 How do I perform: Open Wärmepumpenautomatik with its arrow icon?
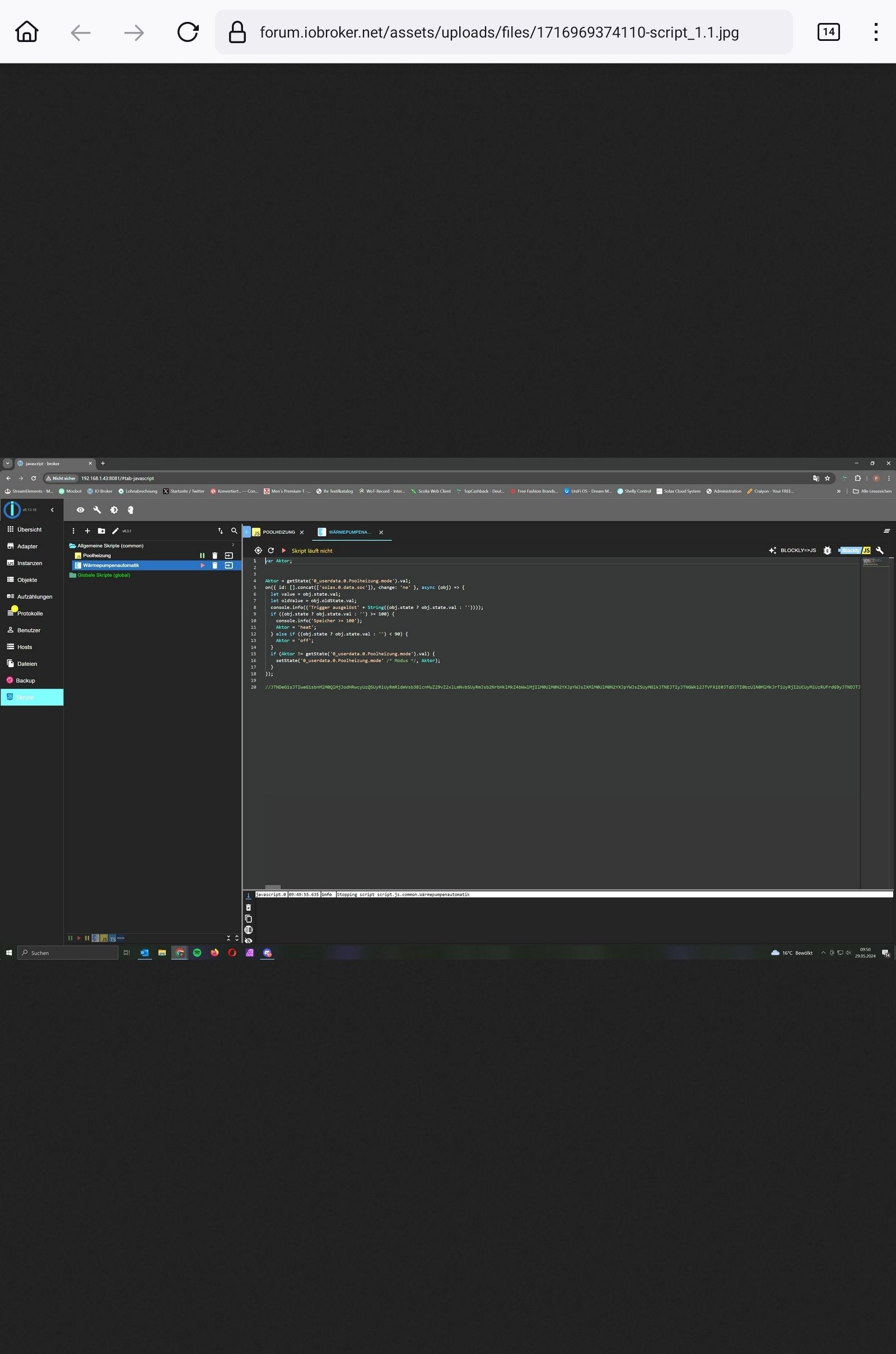(228, 565)
